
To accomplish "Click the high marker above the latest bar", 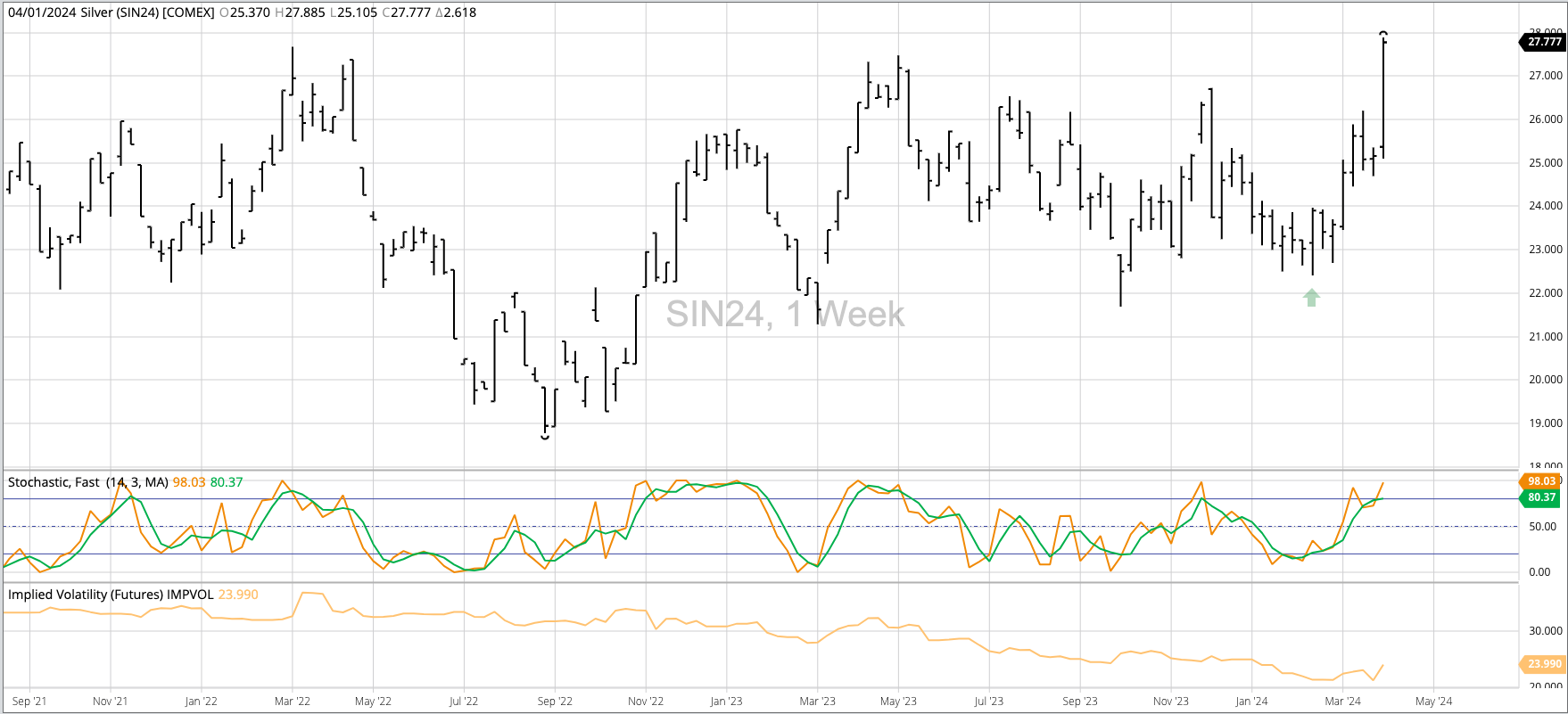I will [1383, 35].
